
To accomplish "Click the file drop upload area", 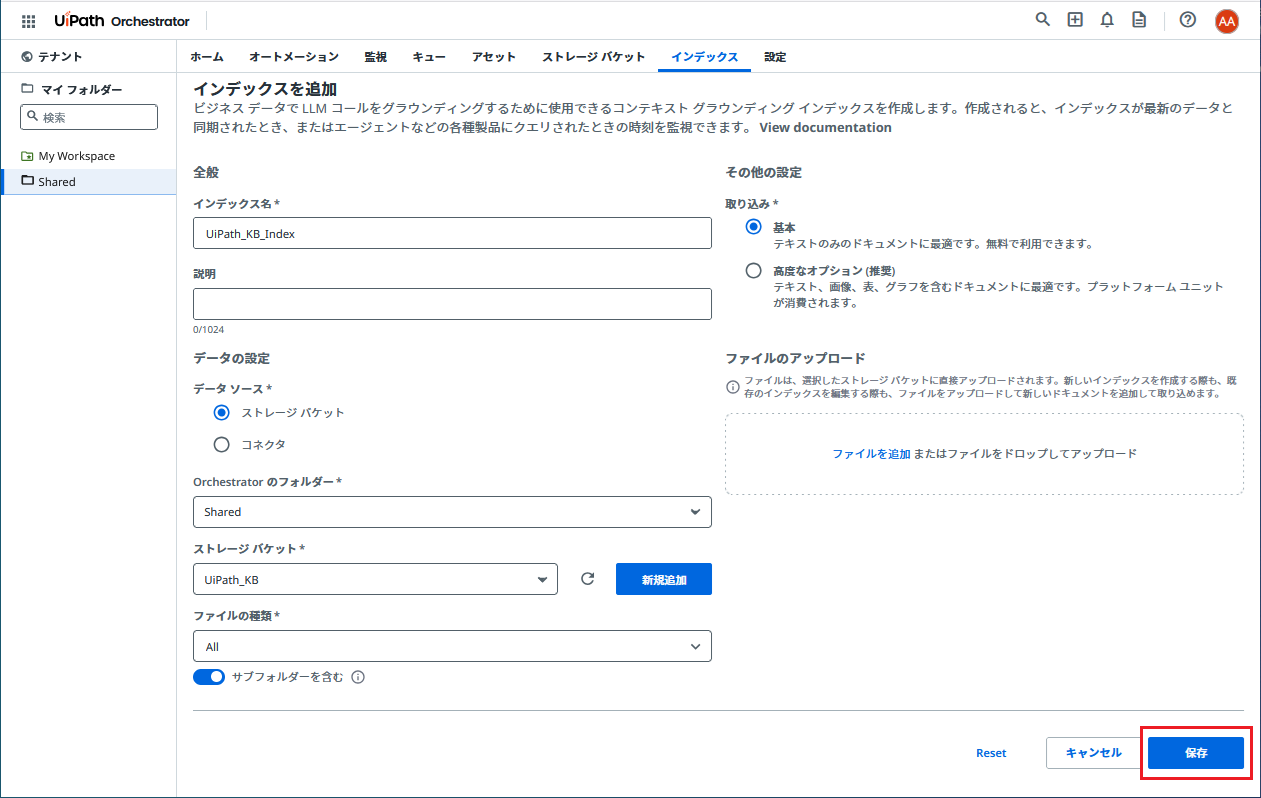I will click(x=985, y=454).
